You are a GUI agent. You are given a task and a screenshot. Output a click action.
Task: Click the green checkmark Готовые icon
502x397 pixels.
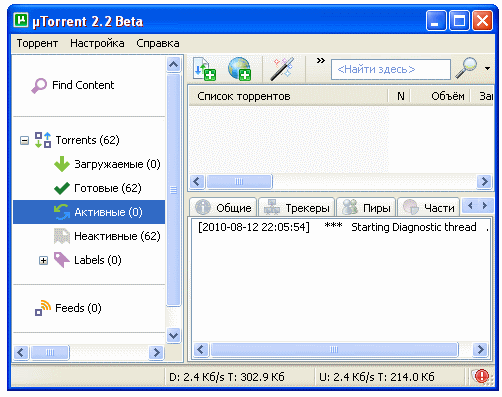(62, 188)
